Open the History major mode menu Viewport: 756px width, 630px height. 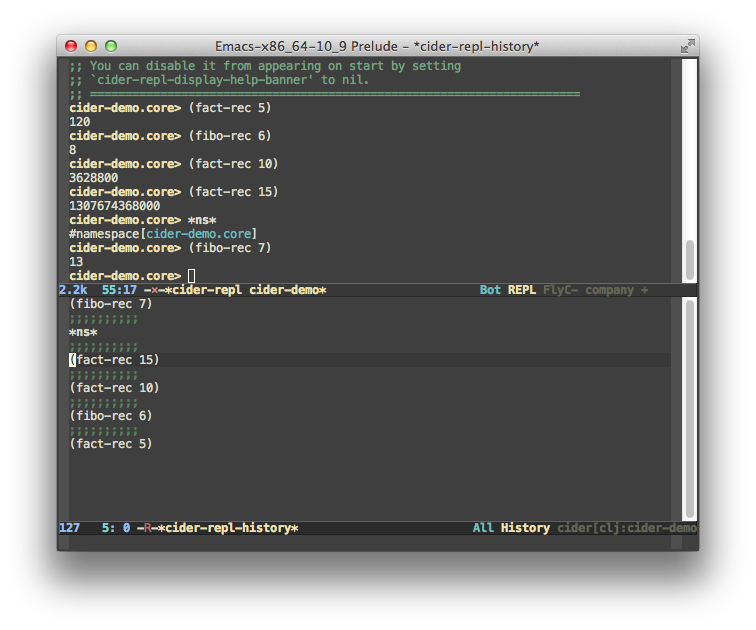(x=525, y=528)
